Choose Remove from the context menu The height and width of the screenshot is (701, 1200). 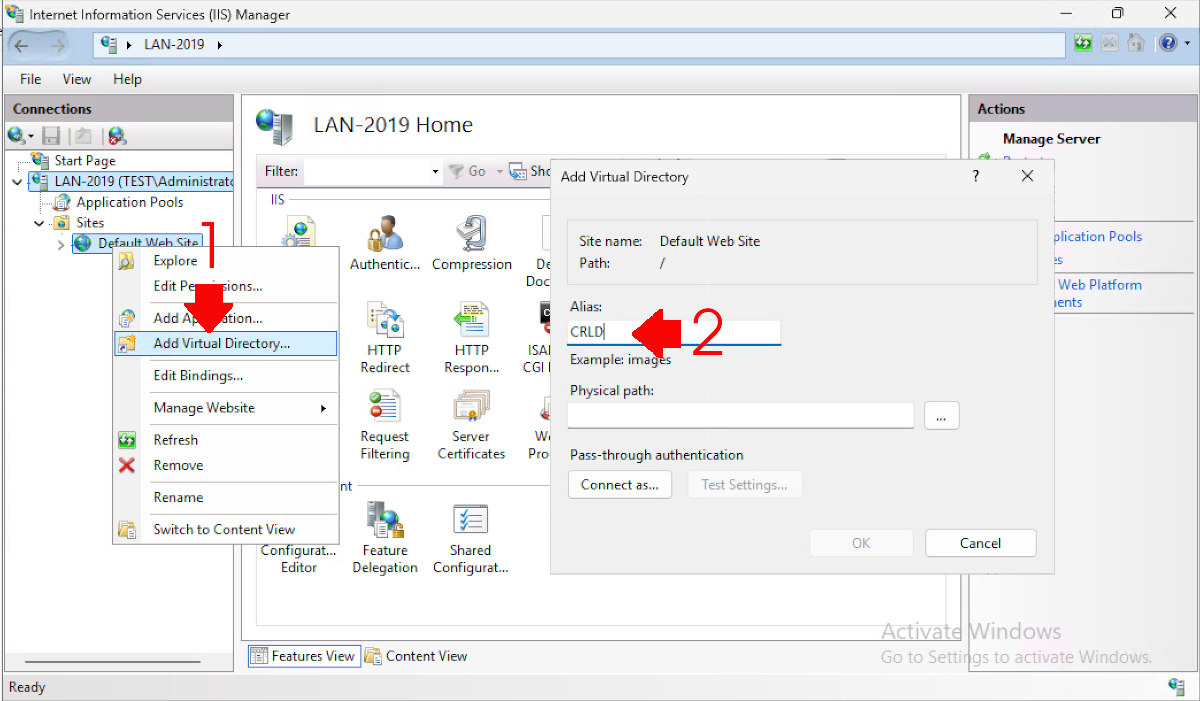[x=225, y=465]
